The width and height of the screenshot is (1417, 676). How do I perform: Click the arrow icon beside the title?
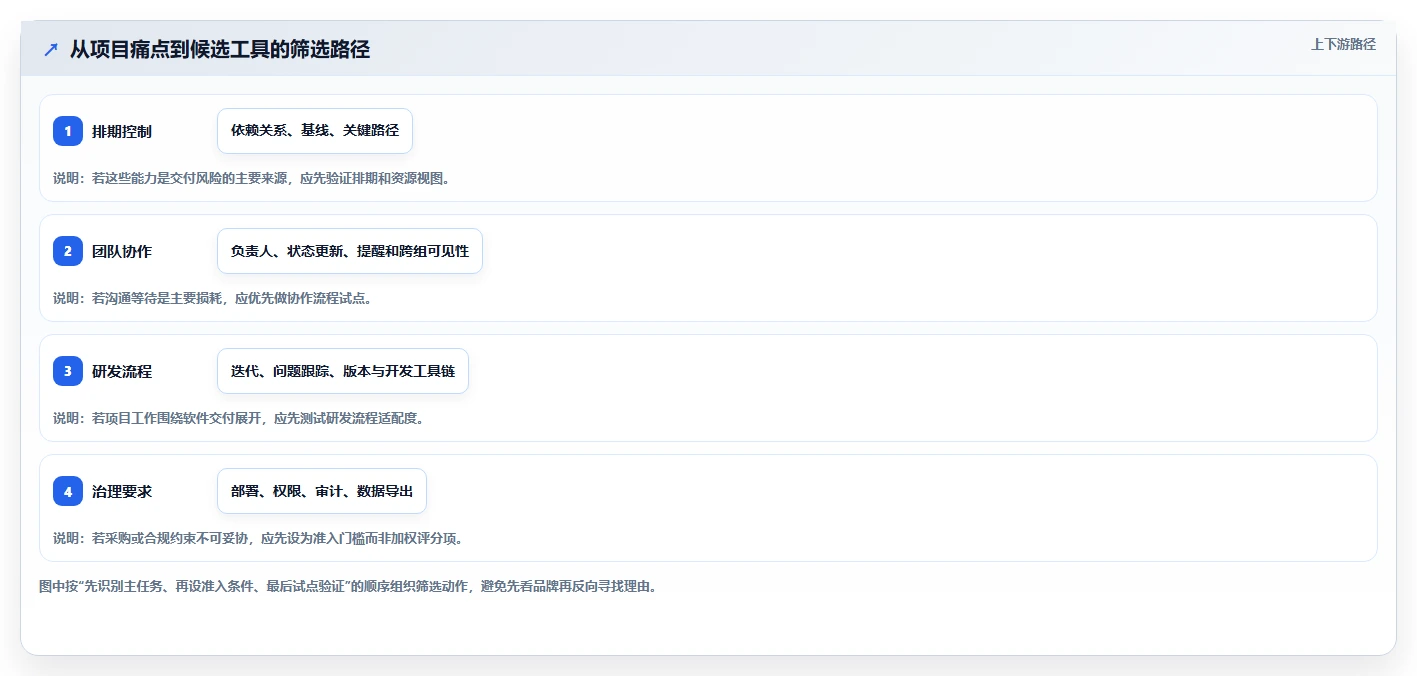[x=51, y=49]
